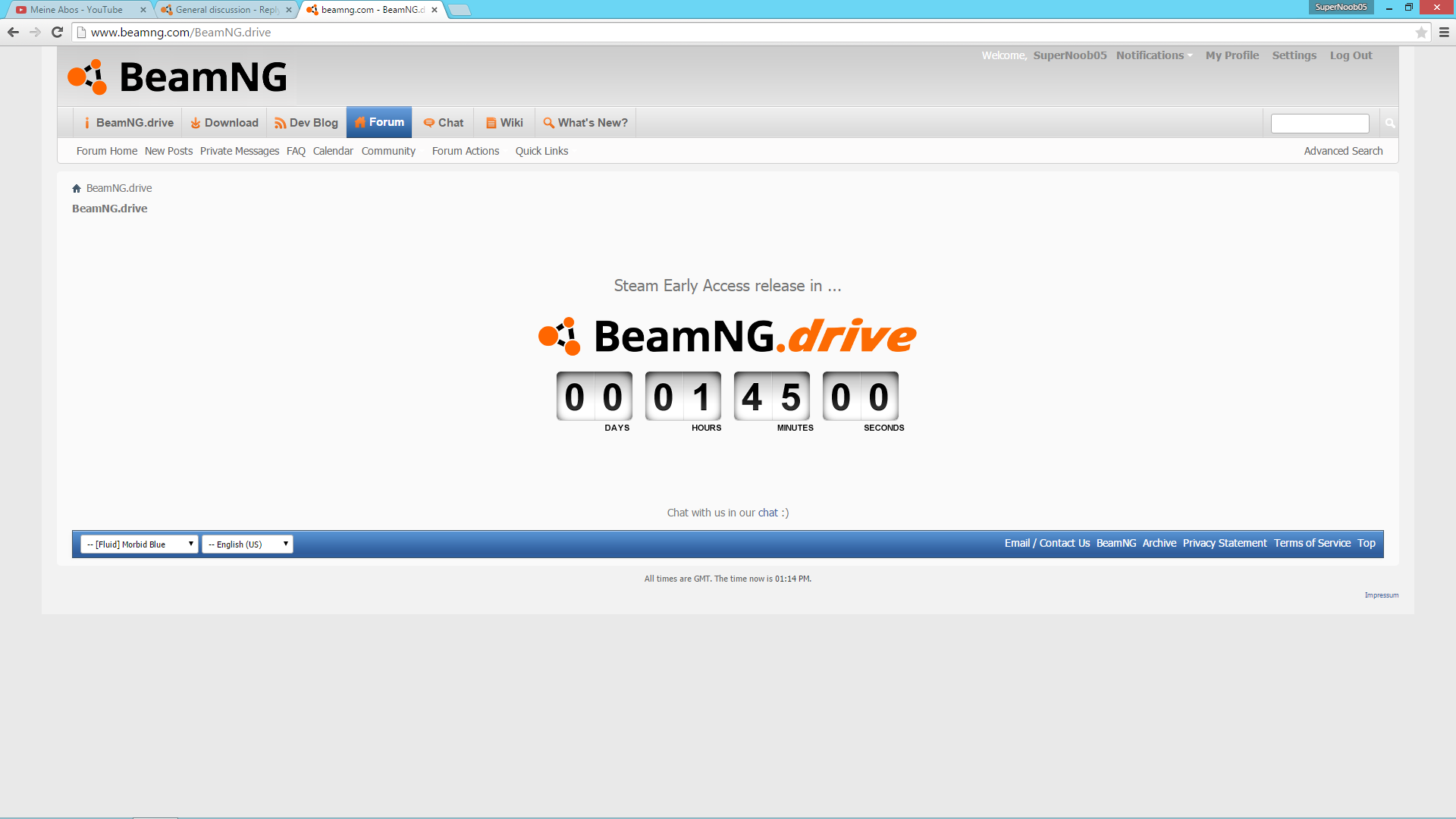Open the BeamNG.drive nav item

(x=128, y=123)
